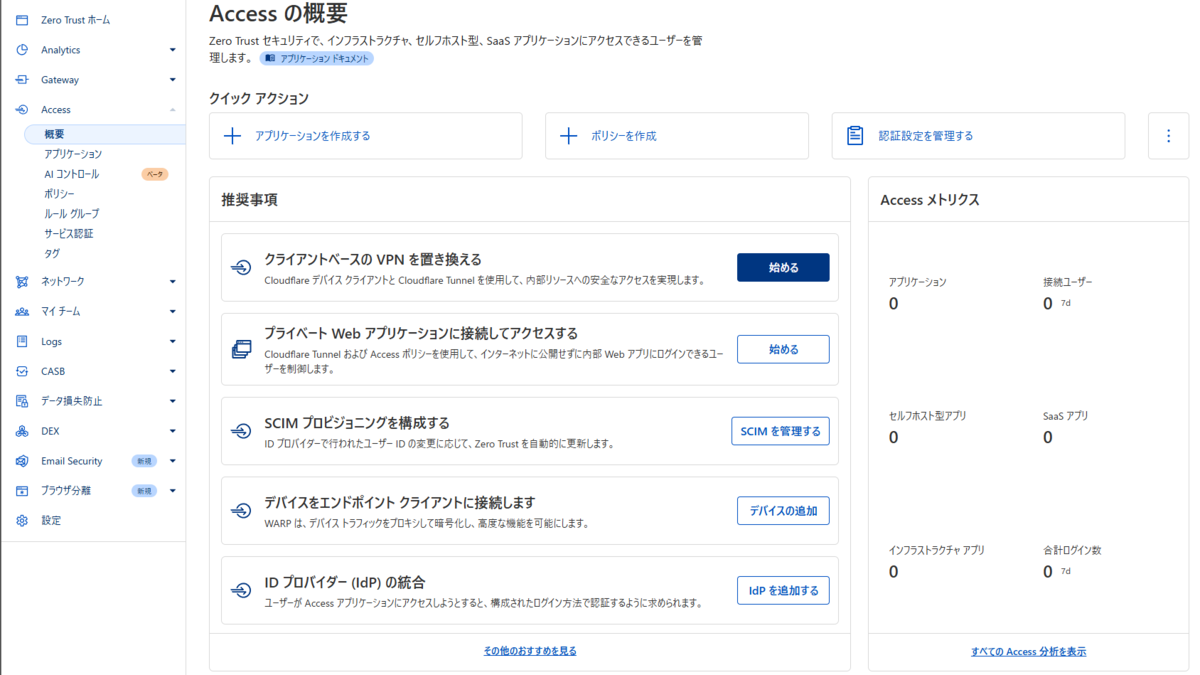Viewport: 1200px width, 675px height.
Task: Click 始める for プライベート Web アプリケーション
Action: click(x=783, y=349)
